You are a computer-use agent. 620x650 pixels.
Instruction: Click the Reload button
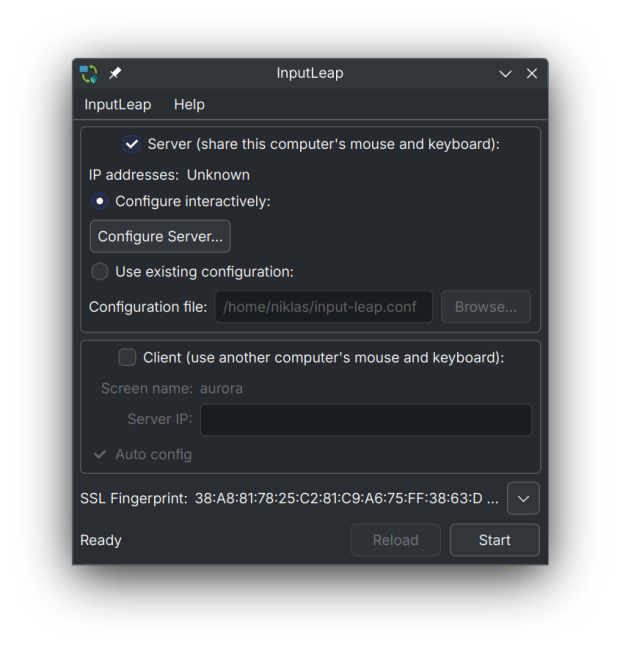395,540
